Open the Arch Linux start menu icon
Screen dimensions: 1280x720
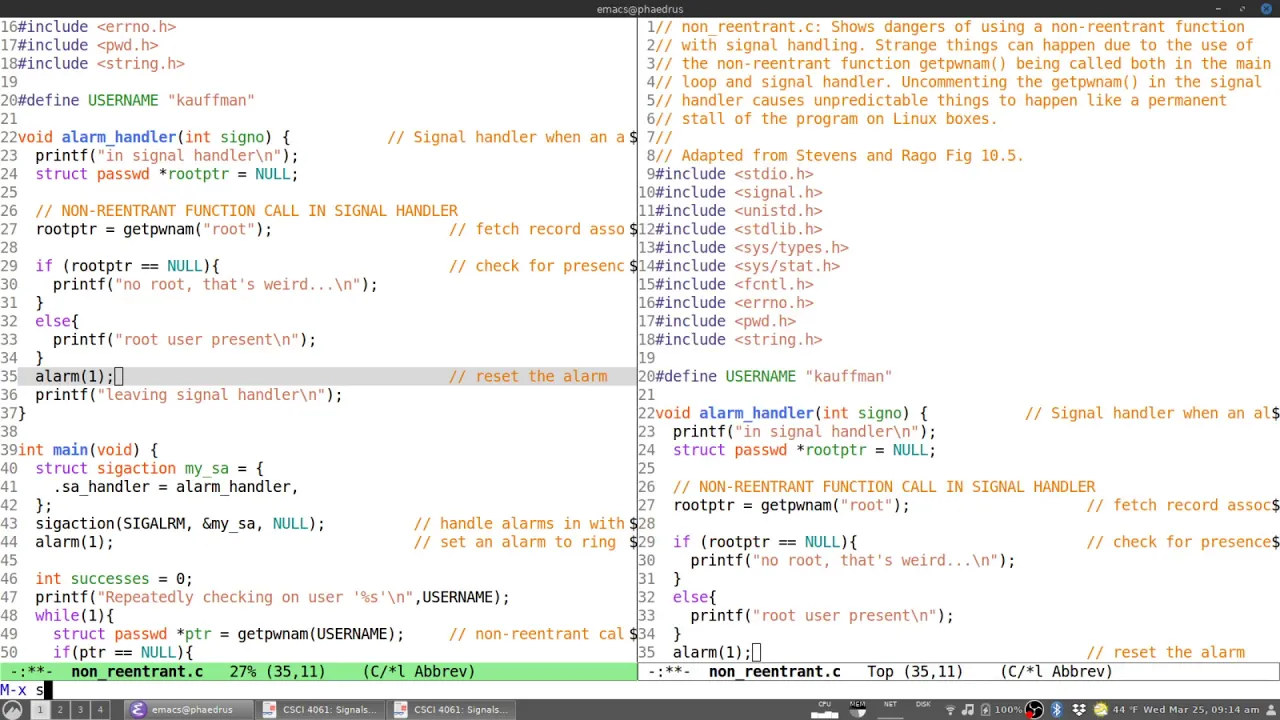(x=13, y=710)
